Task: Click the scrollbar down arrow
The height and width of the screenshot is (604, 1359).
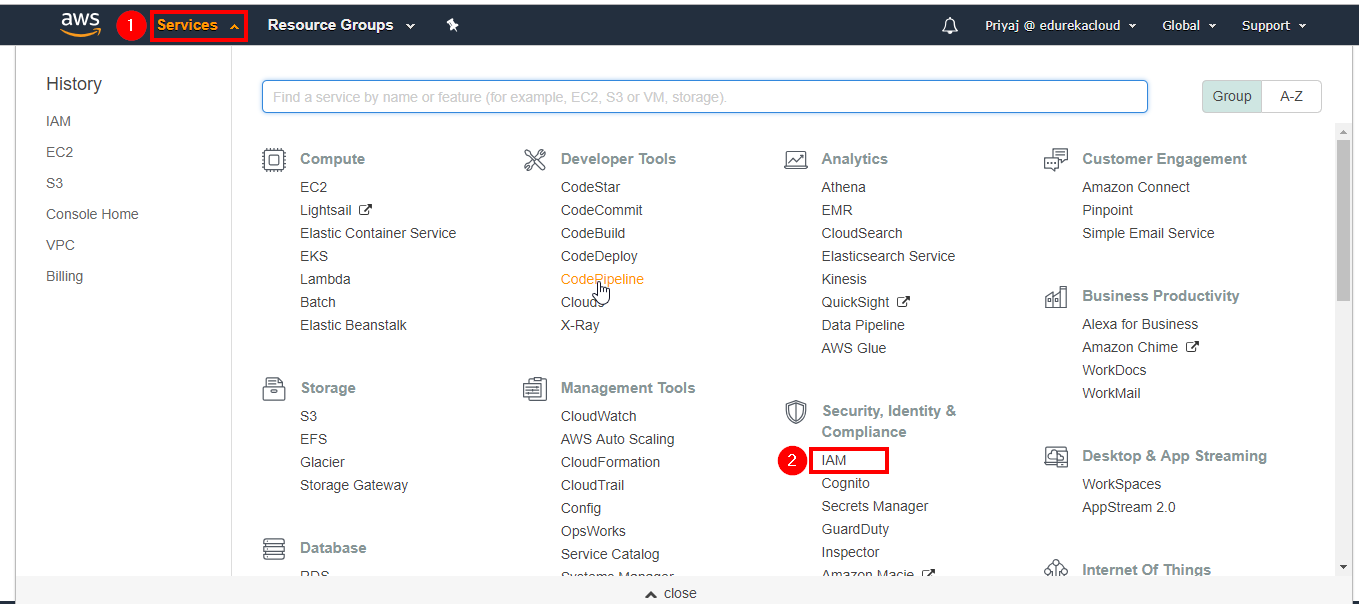Action: 1343,567
